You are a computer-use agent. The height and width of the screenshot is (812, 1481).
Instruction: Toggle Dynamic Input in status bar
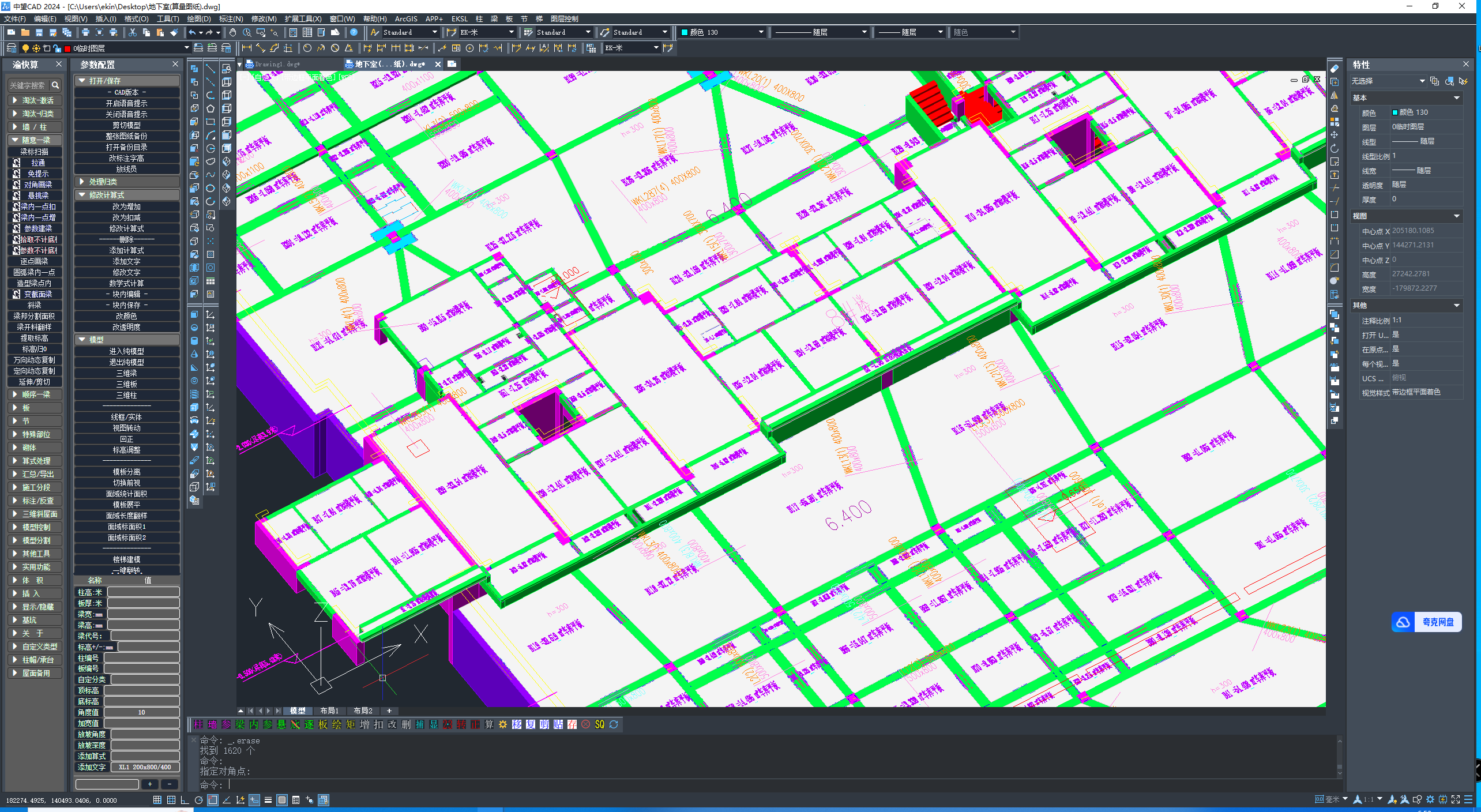[x=254, y=800]
